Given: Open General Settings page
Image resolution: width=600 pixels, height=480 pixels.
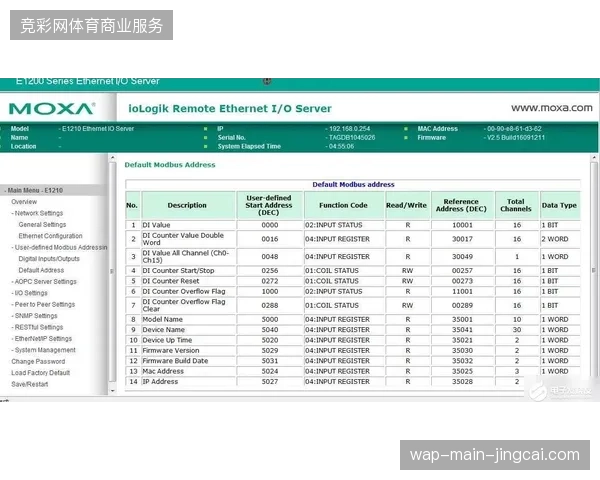Looking at the screenshot, I should 42,225.
